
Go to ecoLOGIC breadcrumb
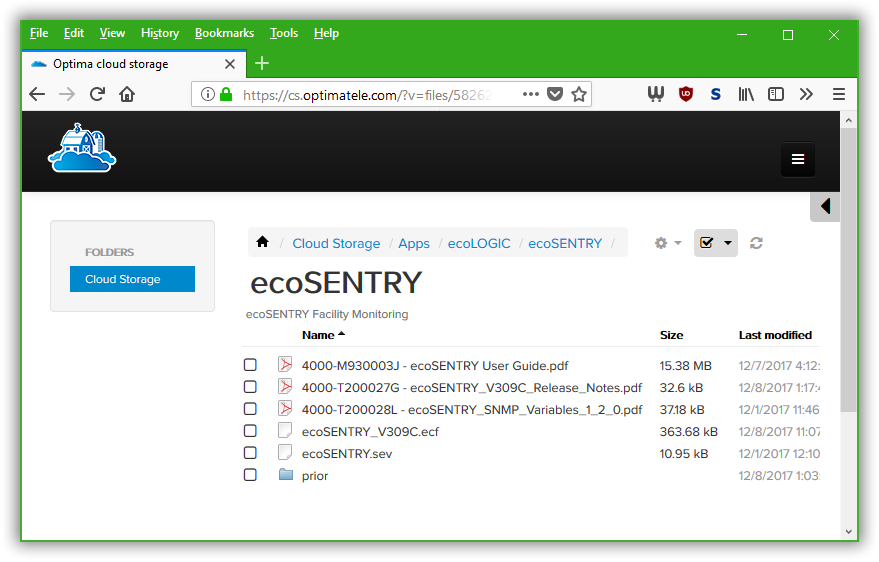pyautogui.click(x=479, y=243)
